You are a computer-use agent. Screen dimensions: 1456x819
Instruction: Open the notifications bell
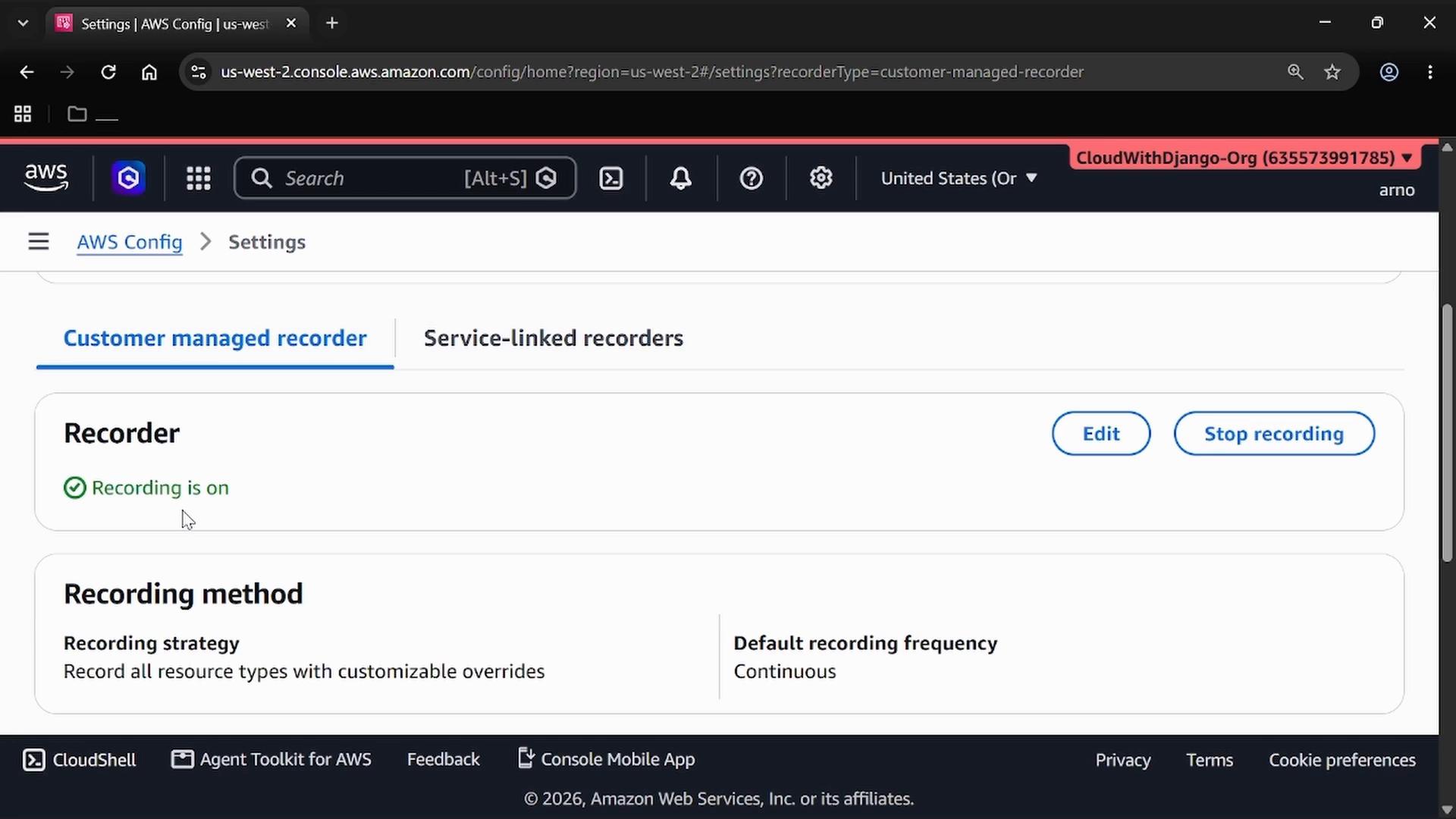680,178
